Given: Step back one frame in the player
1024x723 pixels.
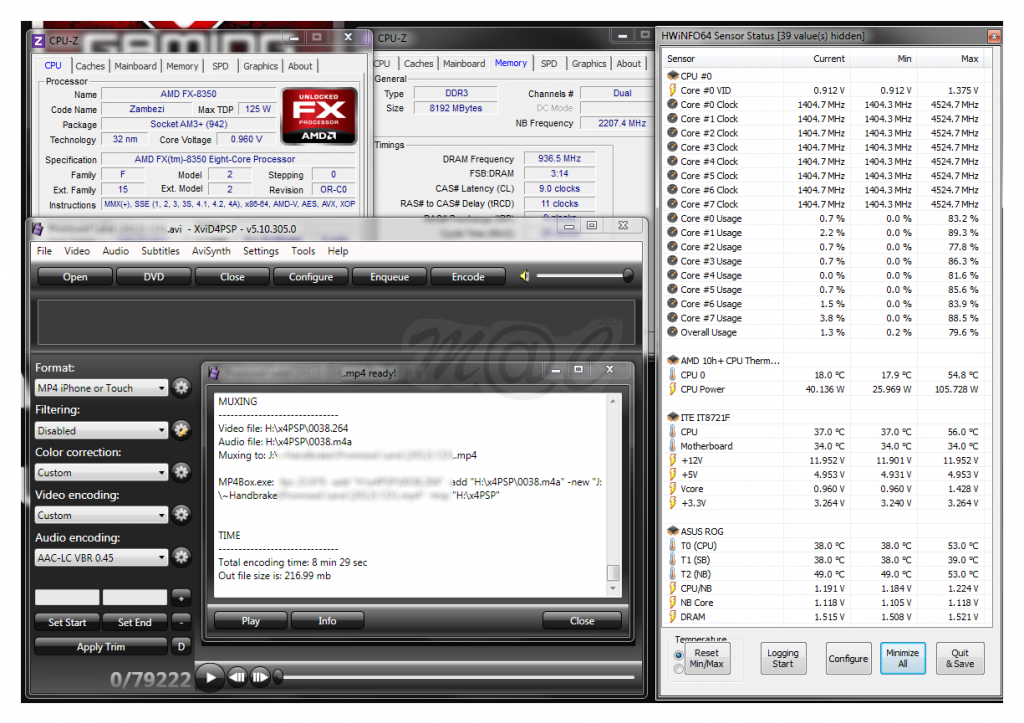Looking at the screenshot, I should coord(237,677).
